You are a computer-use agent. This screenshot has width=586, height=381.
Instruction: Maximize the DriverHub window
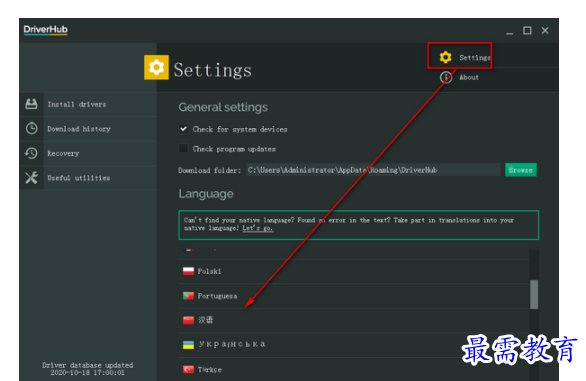(x=527, y=30)
